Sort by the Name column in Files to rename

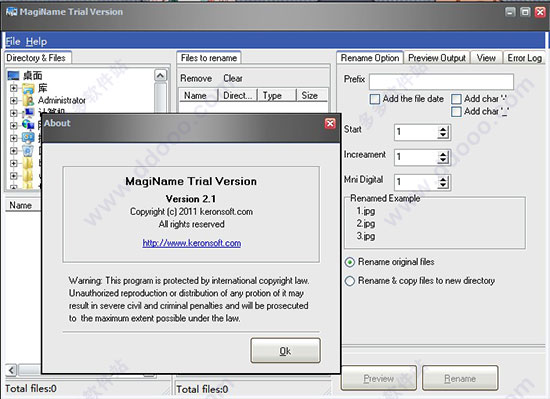click(x=199, y=95)
